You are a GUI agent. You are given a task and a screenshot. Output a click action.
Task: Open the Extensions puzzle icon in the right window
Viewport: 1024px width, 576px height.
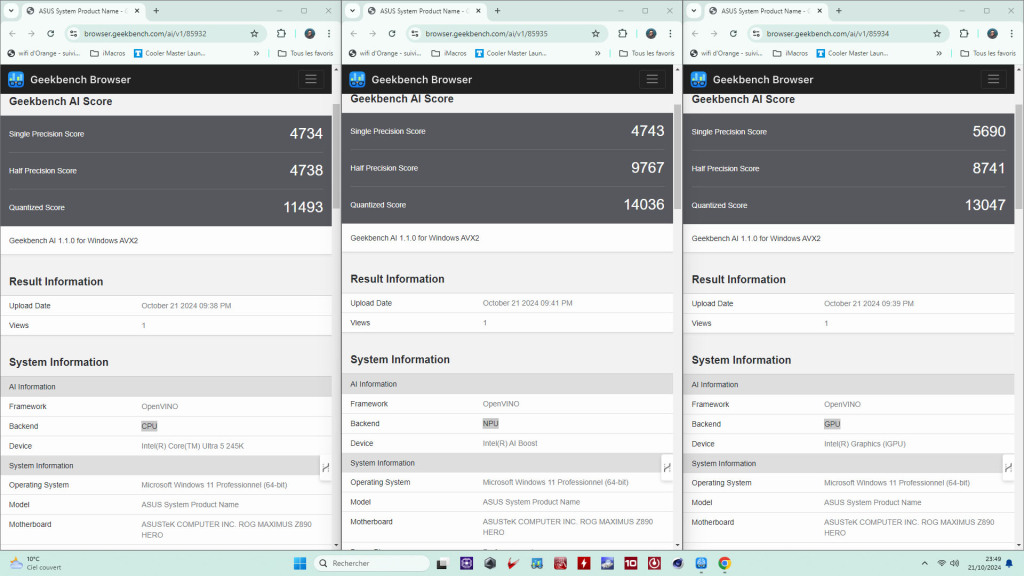[965, 33]
